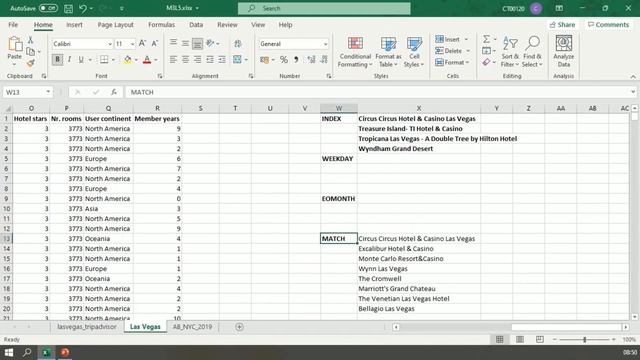Apply the yellow Fill Color swatch

[128, 60]
